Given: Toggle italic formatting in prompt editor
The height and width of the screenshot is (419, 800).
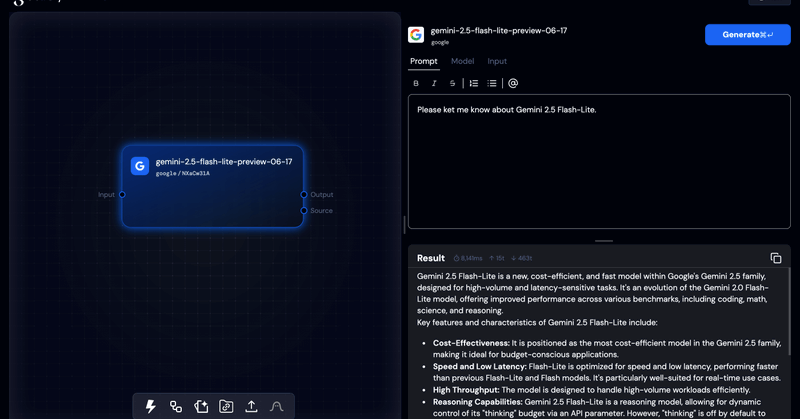Looking at the screenshot, I should (x=434, y=83).
